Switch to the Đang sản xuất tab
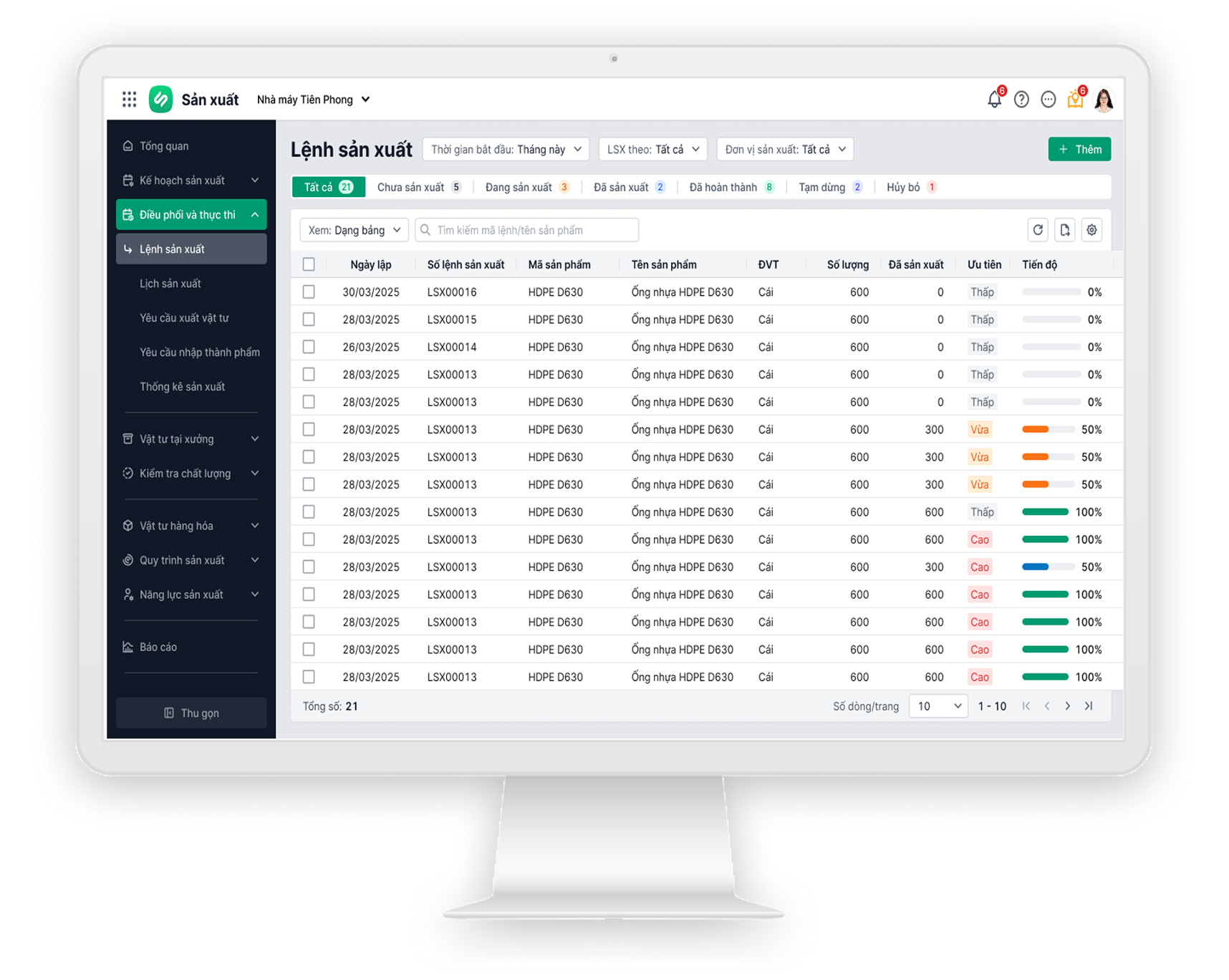Image resolution: width=1229 pixels, height=980 pixels. pyautogui.click(x=526, y=187)
